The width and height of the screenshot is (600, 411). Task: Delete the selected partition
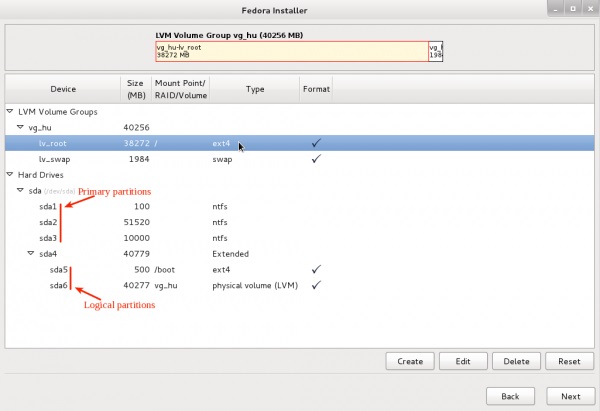pos(516,361)
